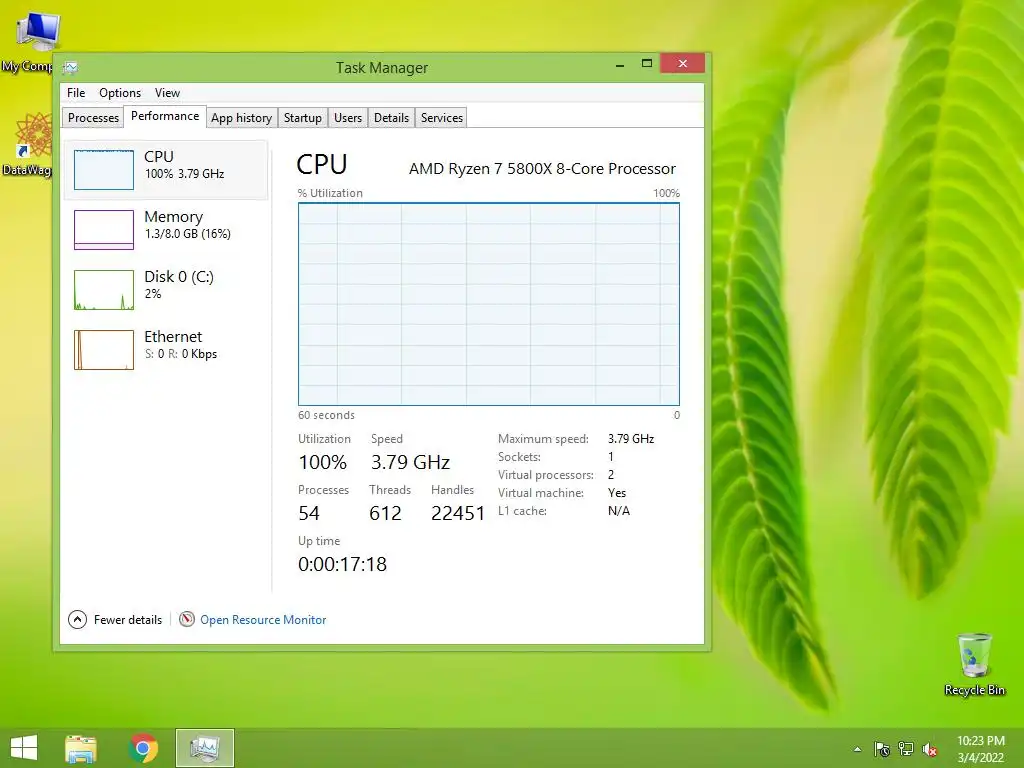Open the network tray icon
This screenshot has width=1024, height=768.
click(x=906, y=749)
